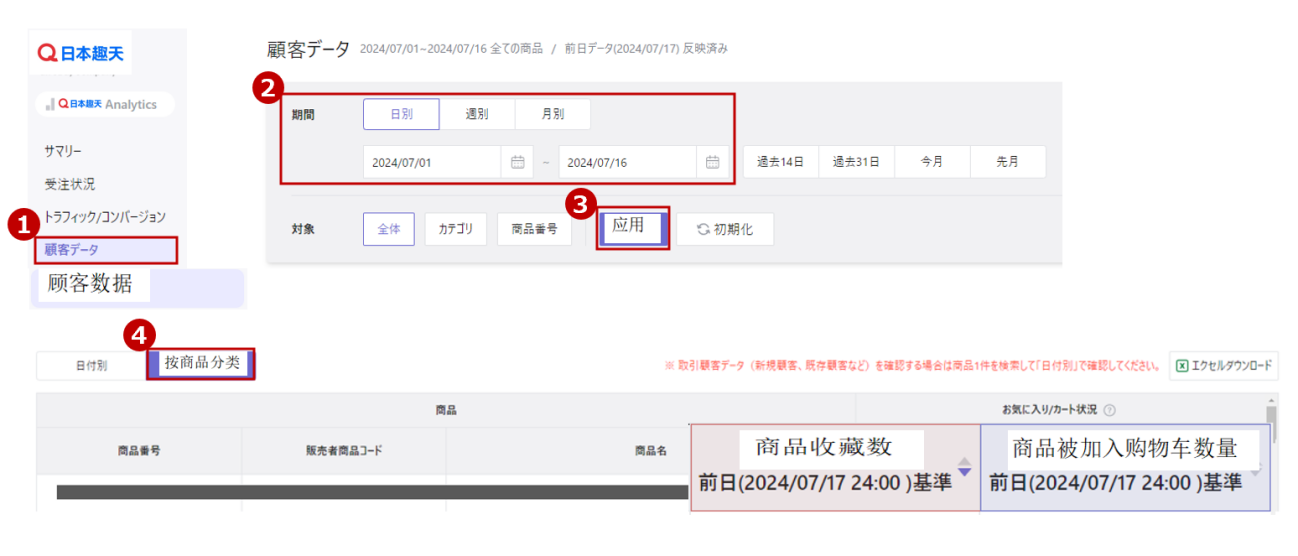This screenshot has width=1298, height=556.
Task: Select 週別 period mode
Action: pyautogui.click(x=477, y=114)
